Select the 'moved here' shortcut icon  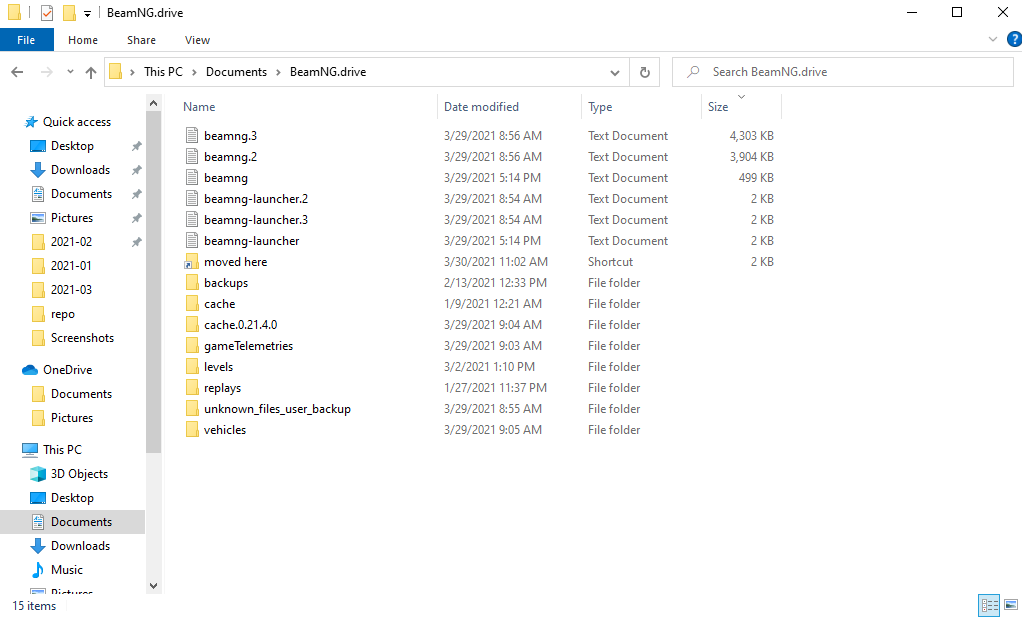192,261
